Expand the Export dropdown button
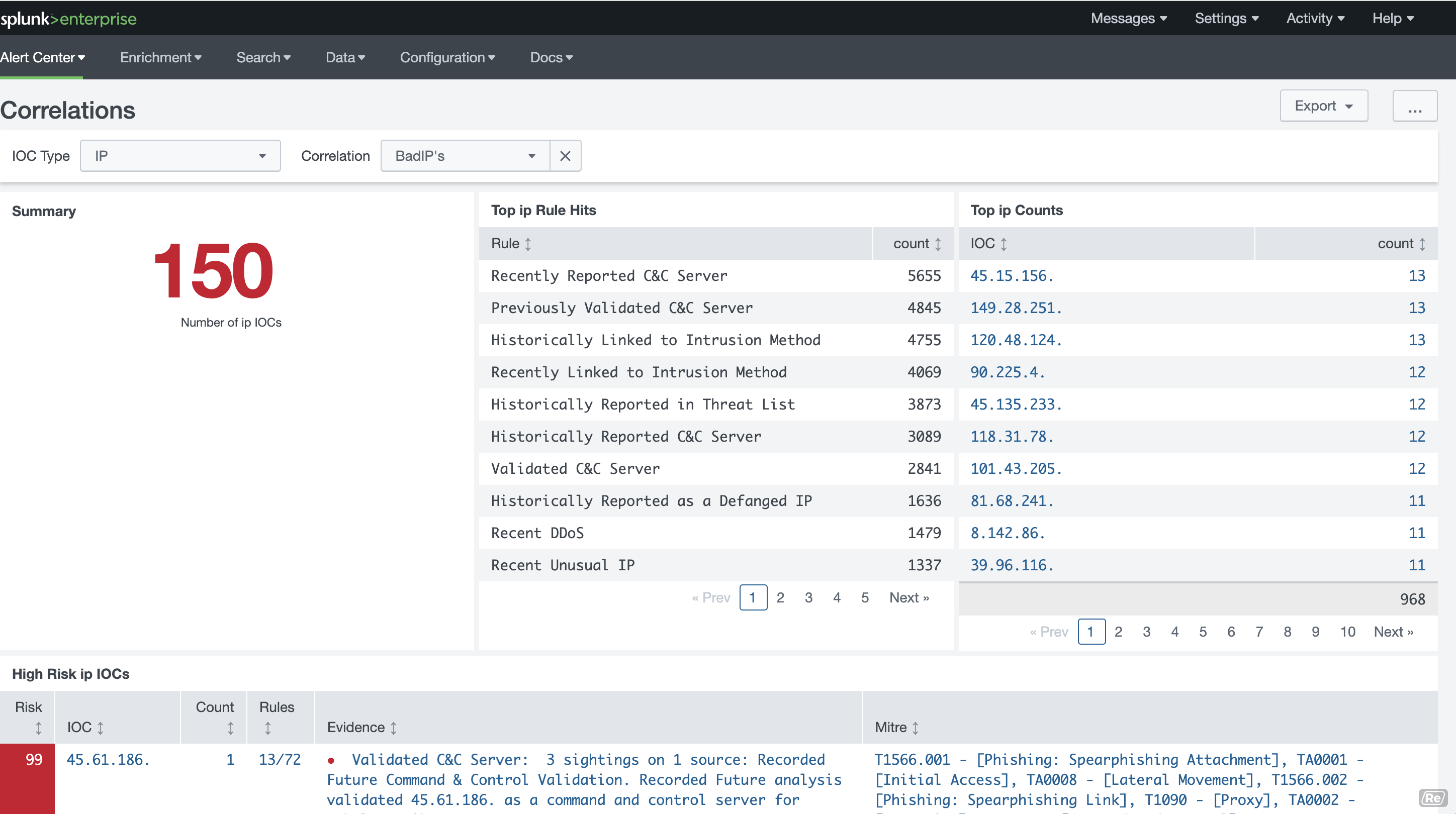This screenshot has height=814, width=1456. (x=1323, y=106)
